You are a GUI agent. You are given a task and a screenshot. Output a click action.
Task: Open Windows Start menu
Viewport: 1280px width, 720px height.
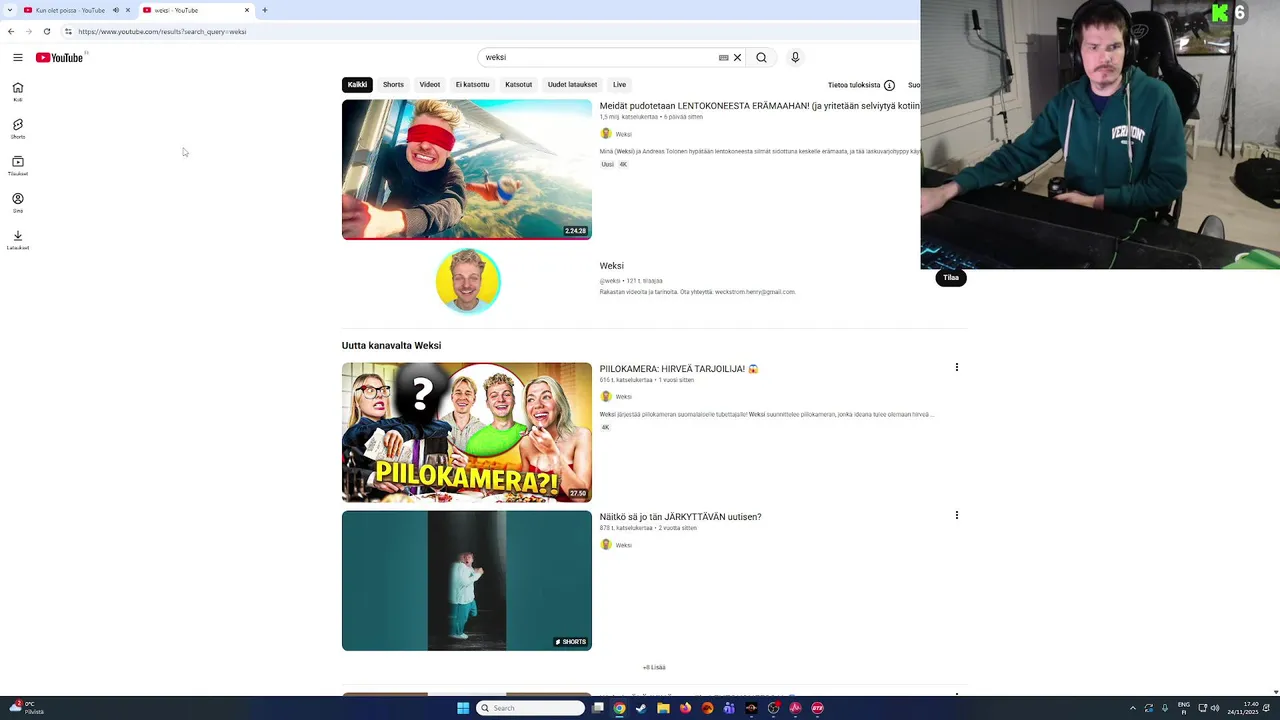coord(463,708)
